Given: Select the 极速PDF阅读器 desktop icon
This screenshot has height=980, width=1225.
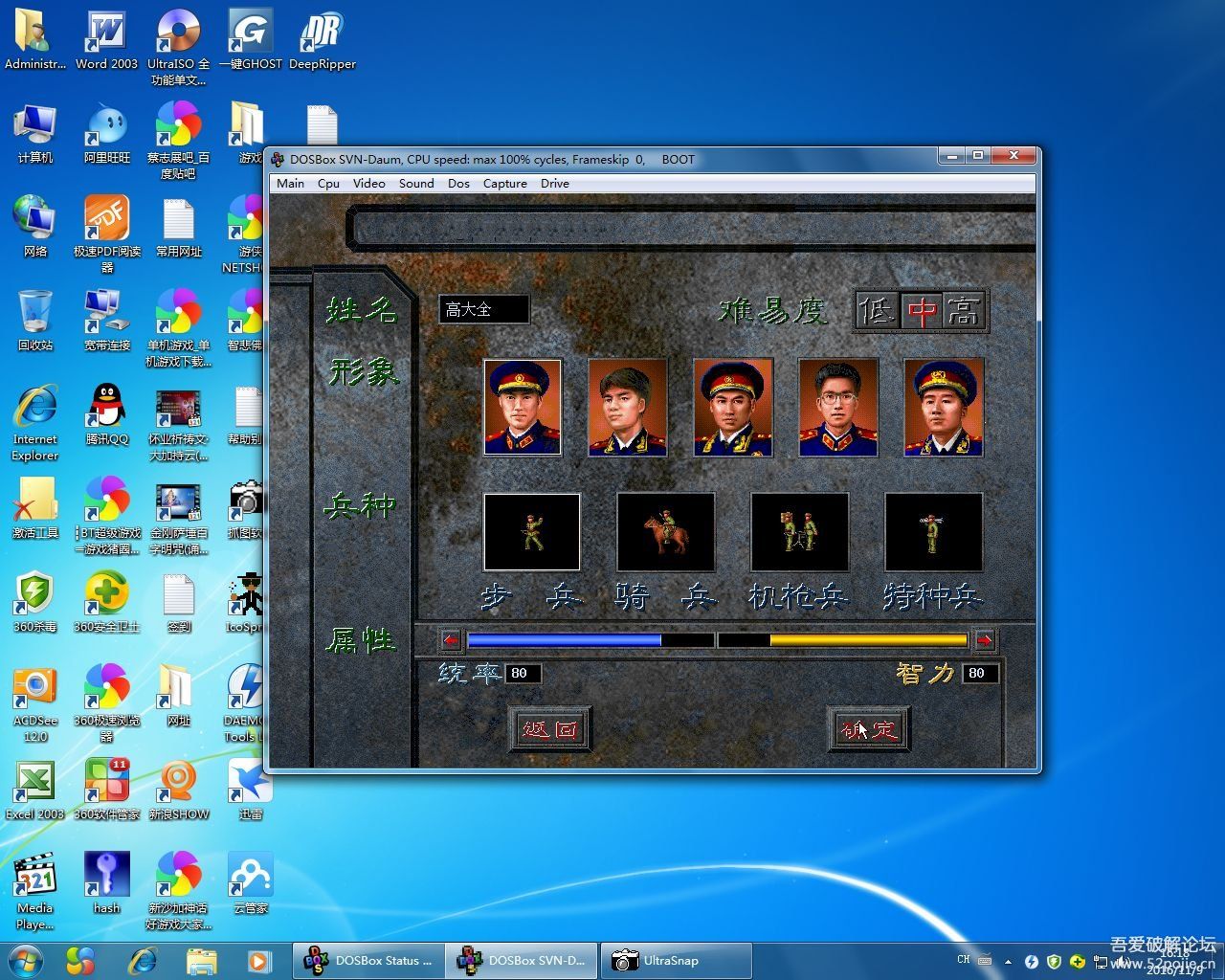Looking at the screenshot, I should pos(106,234).
